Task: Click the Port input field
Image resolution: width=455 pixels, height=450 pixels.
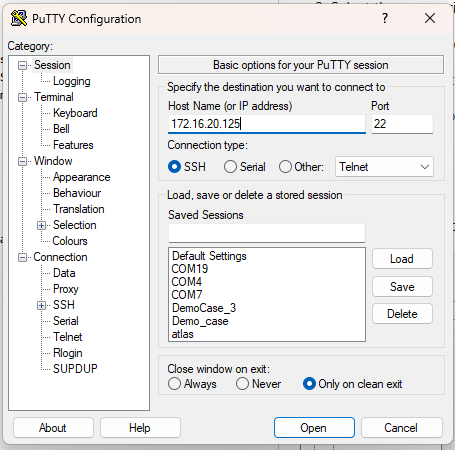Action: [402, 124]
